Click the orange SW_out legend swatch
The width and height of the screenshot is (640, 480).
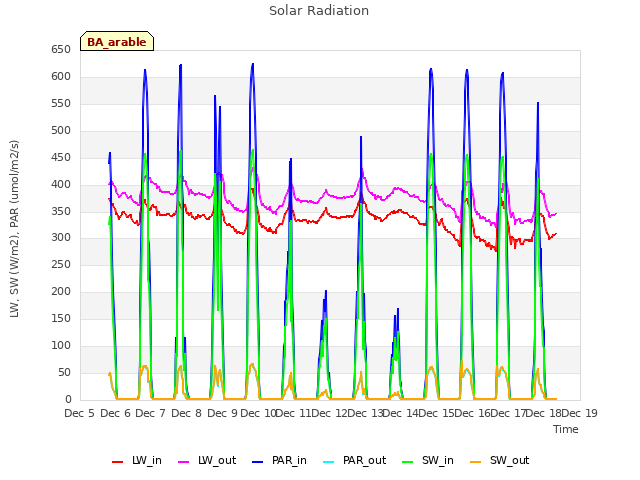475,462
